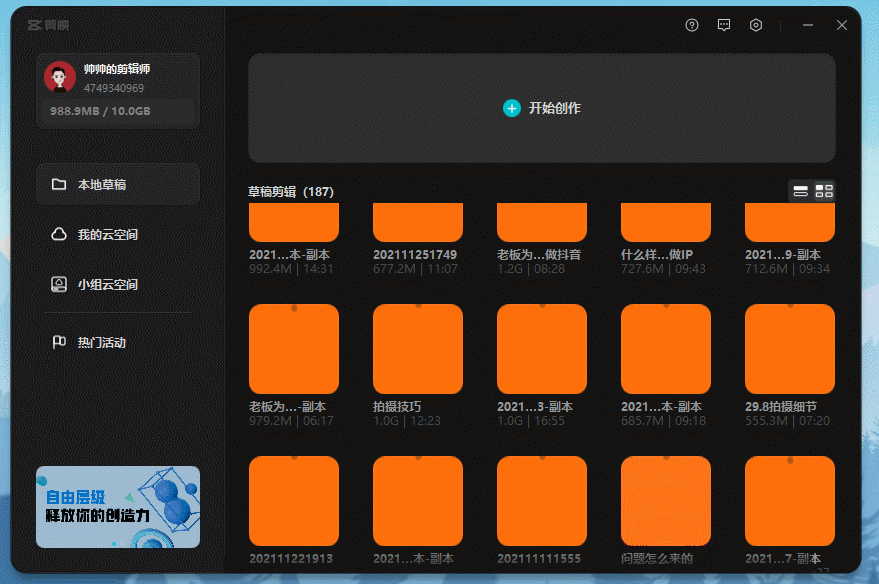Image resolution: width=879 pixels, height=584 pixels.
Task: Click the plus icon beside 开始创作
Action: tap(511, 108)
